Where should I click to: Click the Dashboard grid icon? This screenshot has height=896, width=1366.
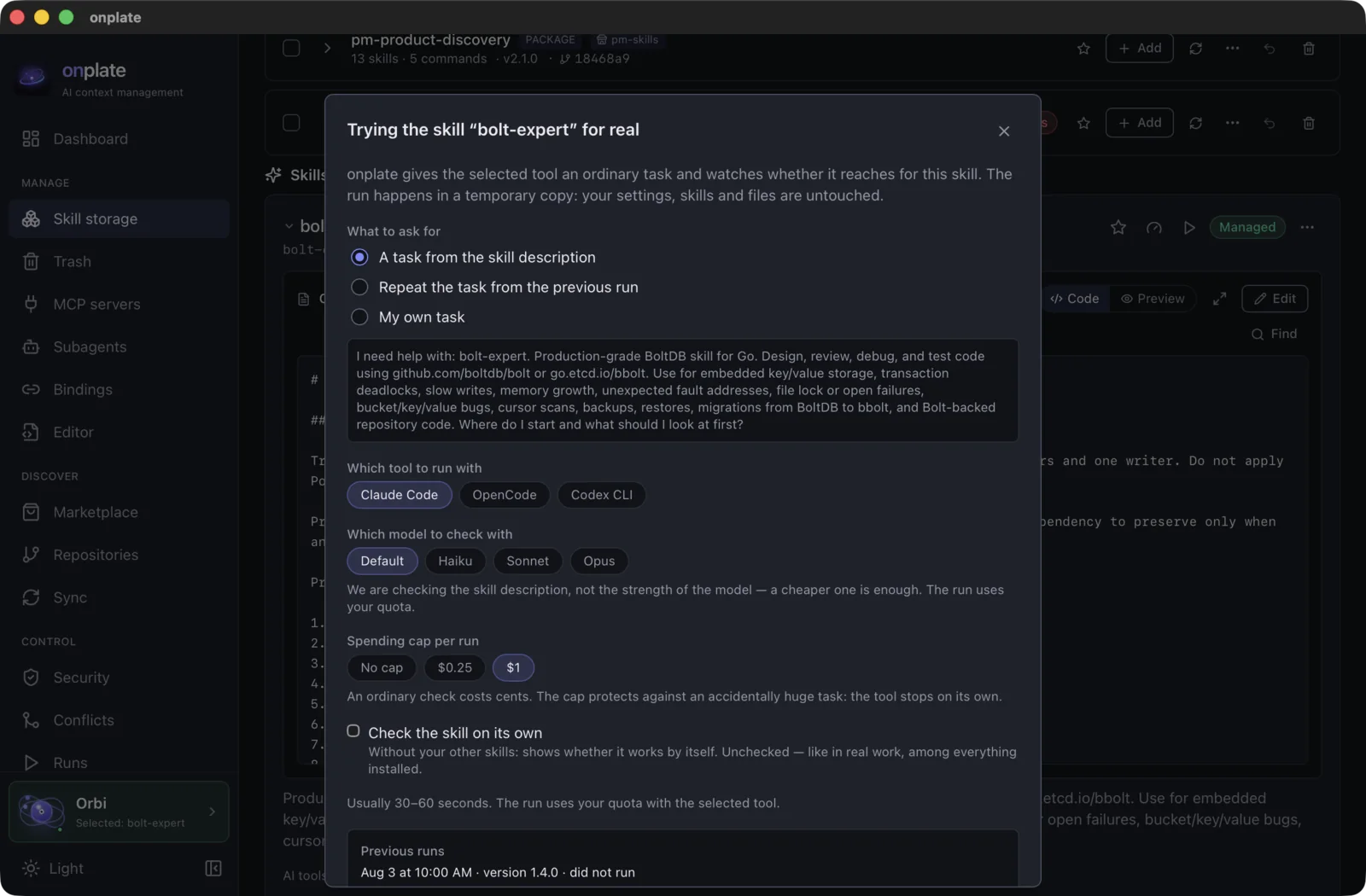pyautogui.click(x=31, y=139)
